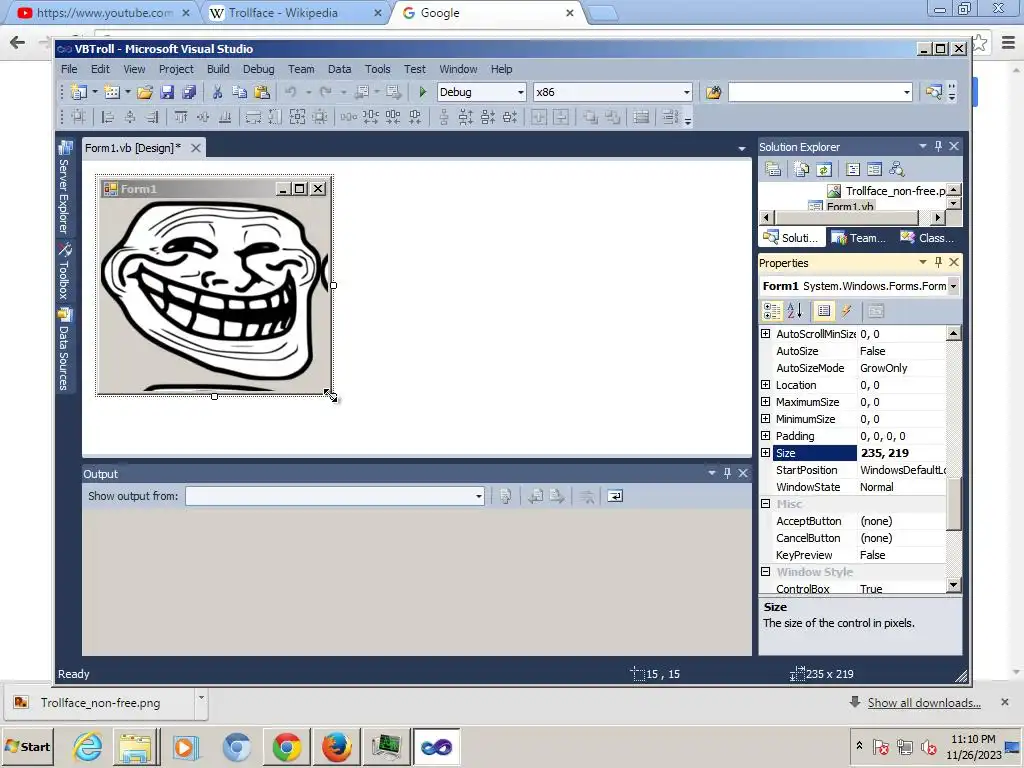Click the Align Centers layout icon
The height and width of the screenshot is (768, 1024).
pos(130,117)
